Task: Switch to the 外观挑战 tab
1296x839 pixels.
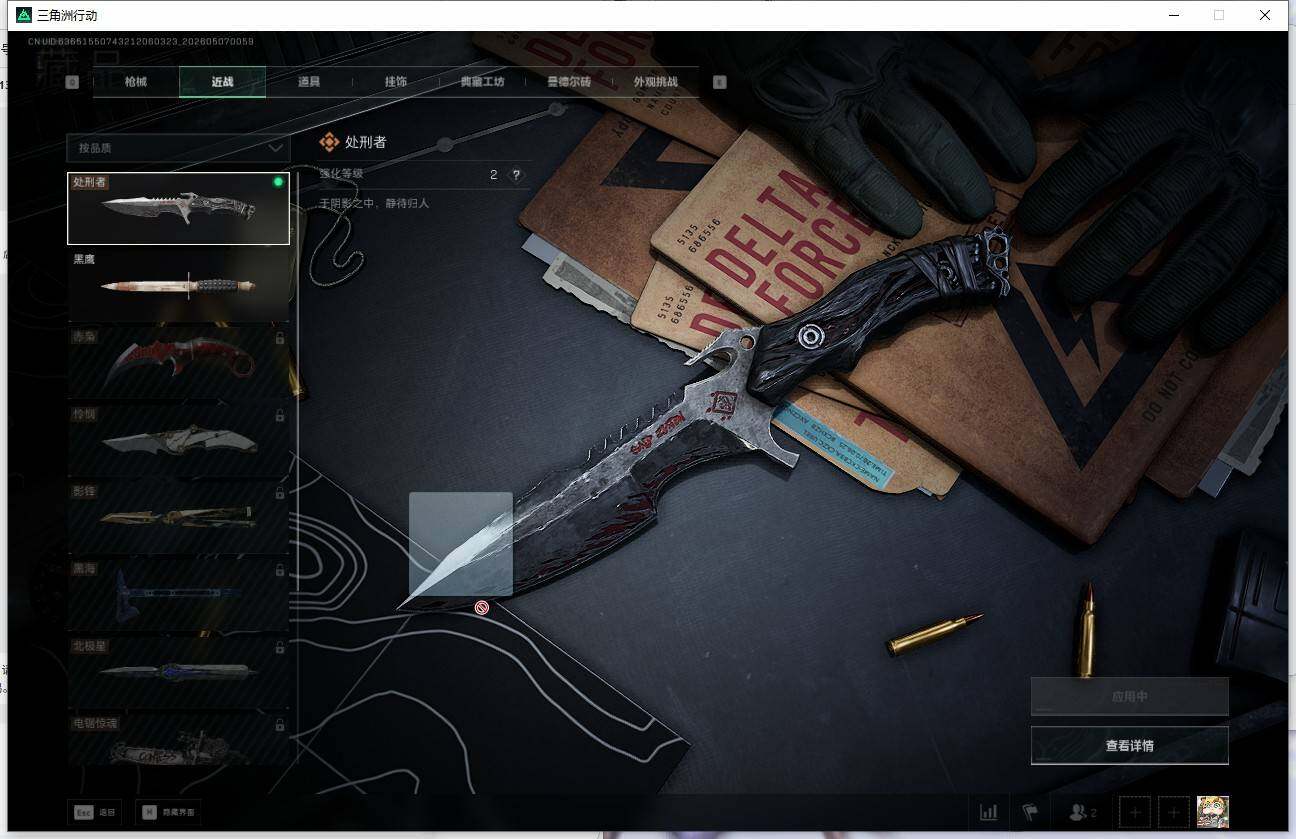Action: click(656, 82)
